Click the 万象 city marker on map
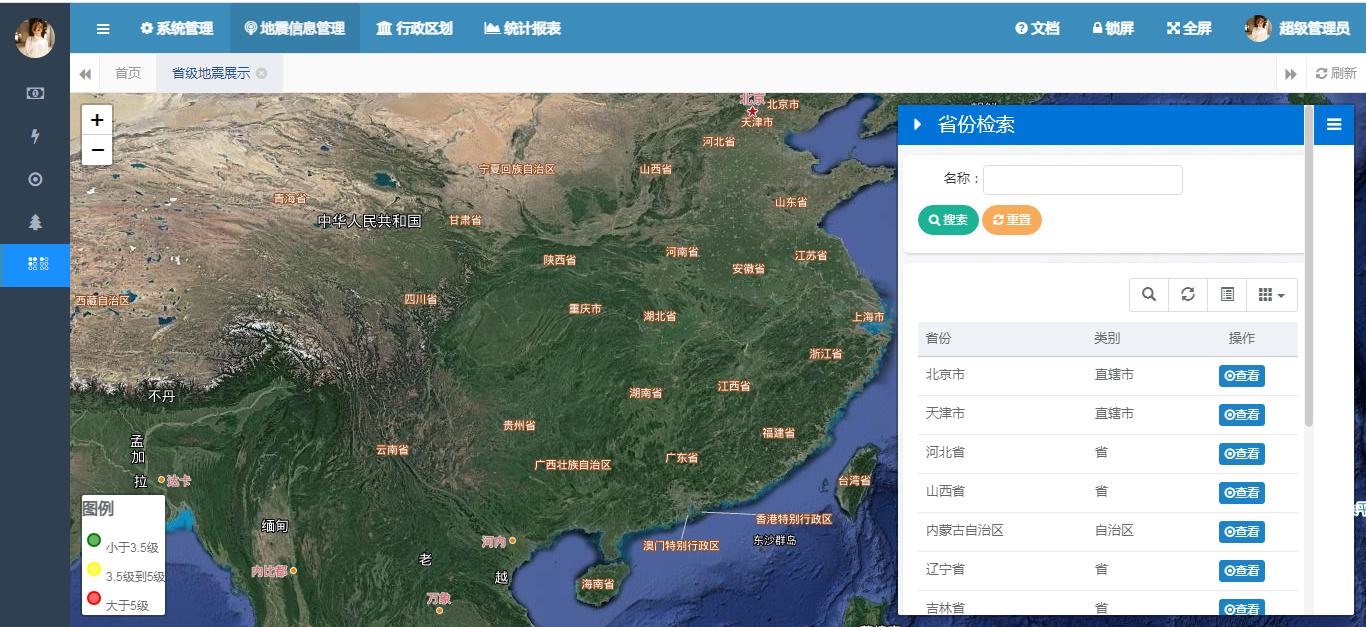The image size is (1366, 627). [x=439, y=610]
